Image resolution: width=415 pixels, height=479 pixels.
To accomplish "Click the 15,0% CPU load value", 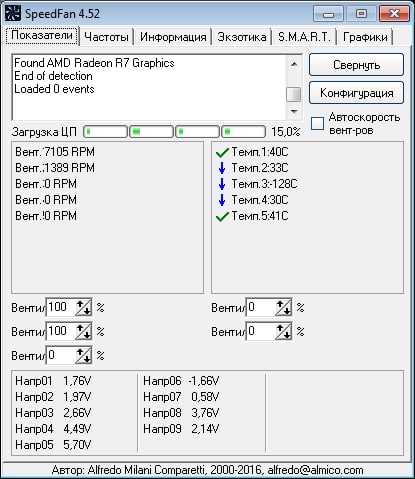I will [285, 132].
